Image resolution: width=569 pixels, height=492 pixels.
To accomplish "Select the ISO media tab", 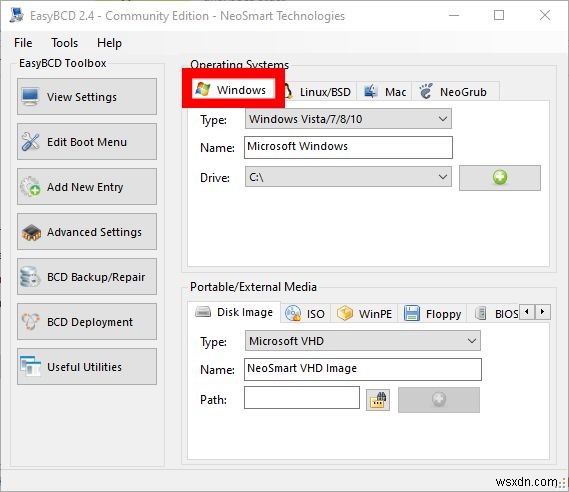I will click(305, 313).
